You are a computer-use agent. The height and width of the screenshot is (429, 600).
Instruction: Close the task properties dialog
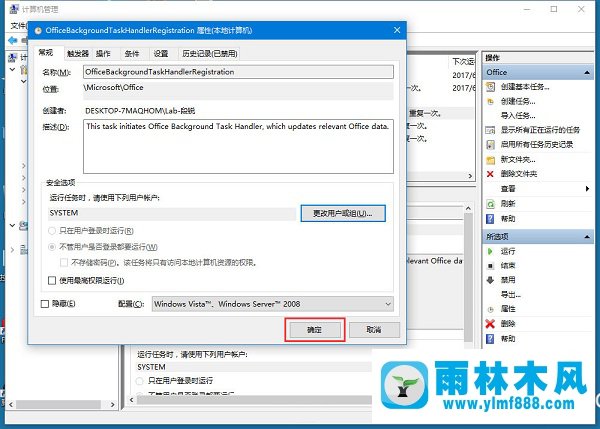click(x=397, y=30)
